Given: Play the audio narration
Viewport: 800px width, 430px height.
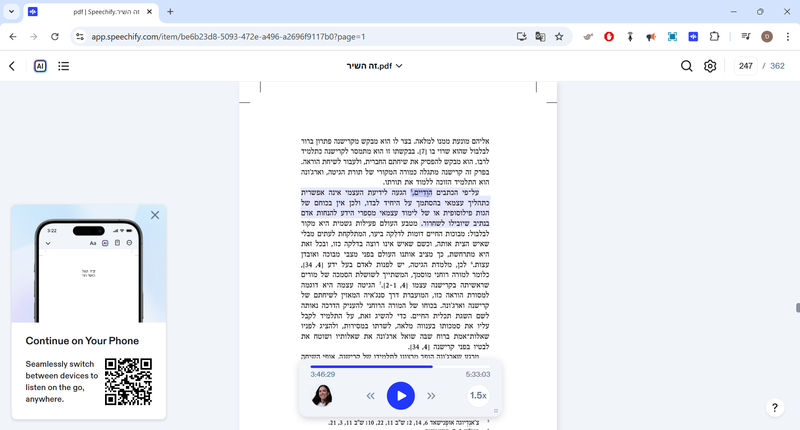Looking at the screenshot, I should coord(401,396).
